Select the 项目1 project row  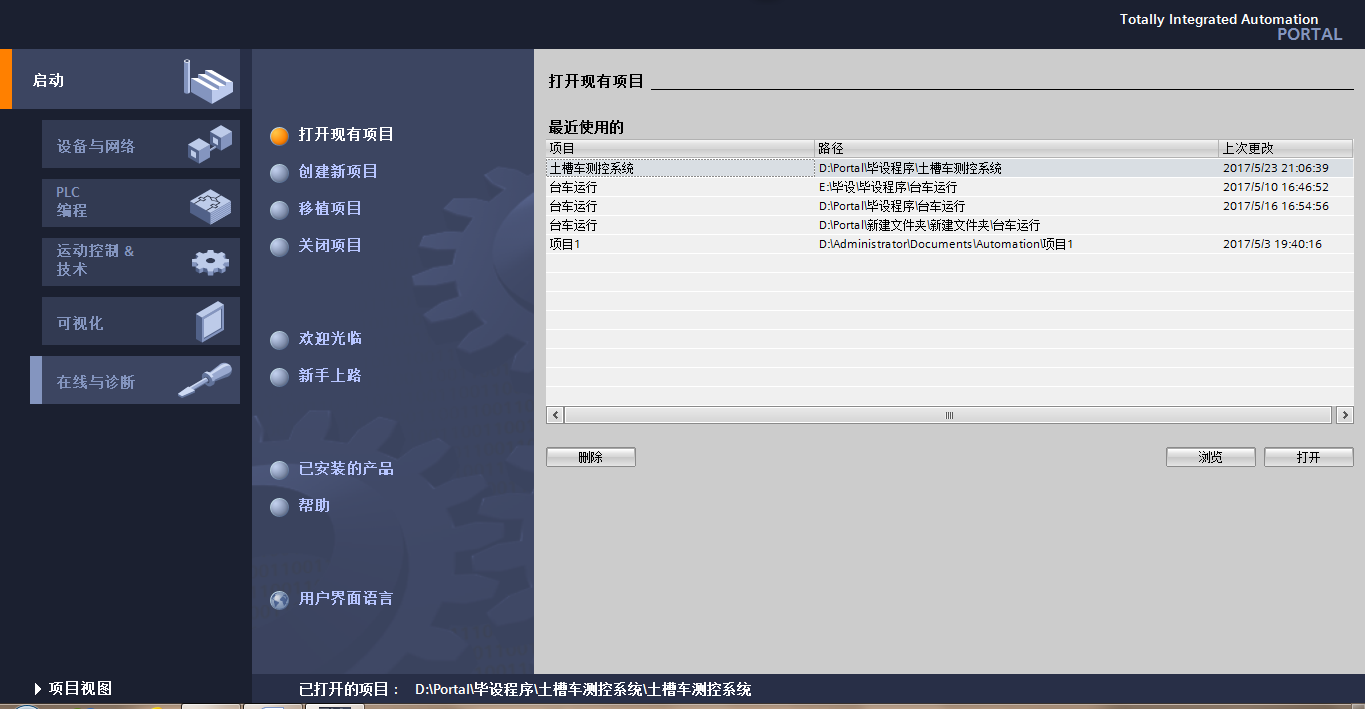[x=950, y=244]
